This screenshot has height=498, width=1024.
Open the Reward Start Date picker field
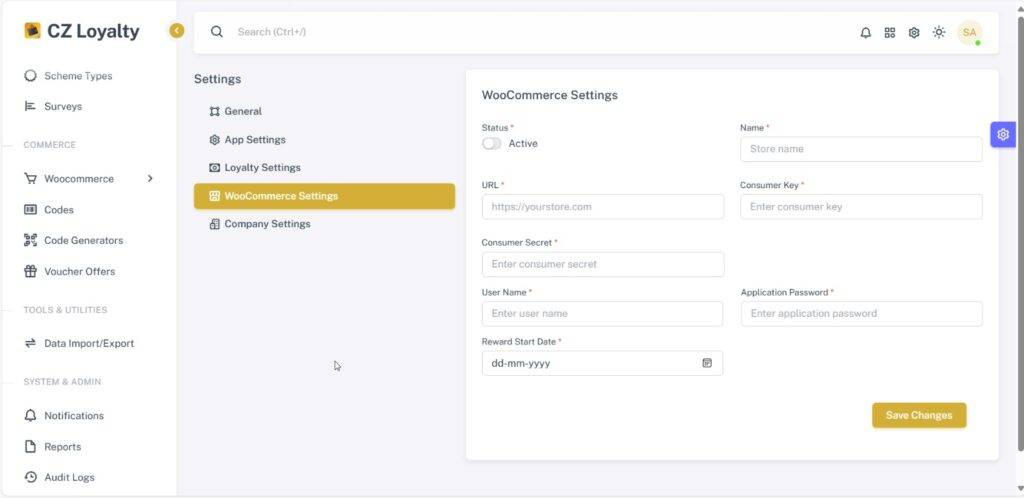pos(602,363)
